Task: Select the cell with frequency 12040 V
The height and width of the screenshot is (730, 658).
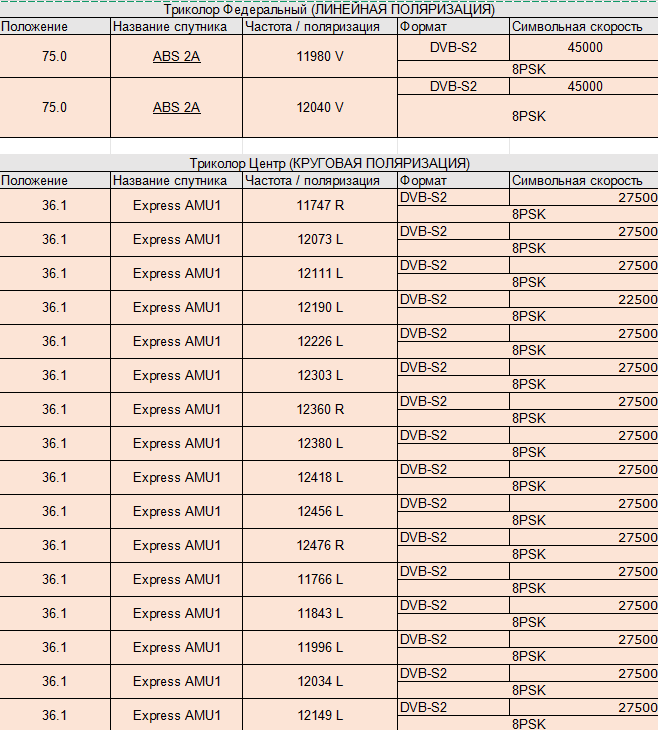Action: coord(320,108)
